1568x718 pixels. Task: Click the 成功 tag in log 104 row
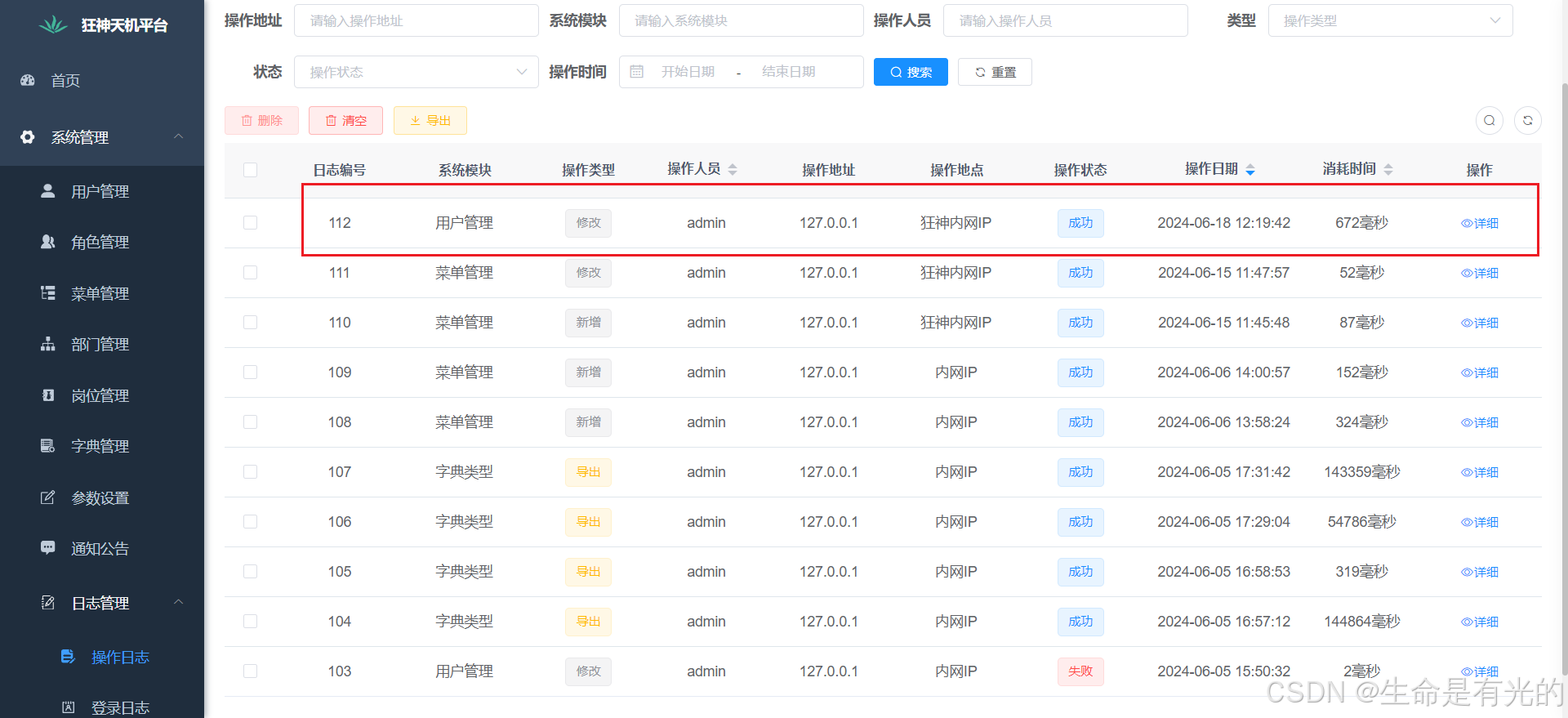click(x=1080, y=622)
